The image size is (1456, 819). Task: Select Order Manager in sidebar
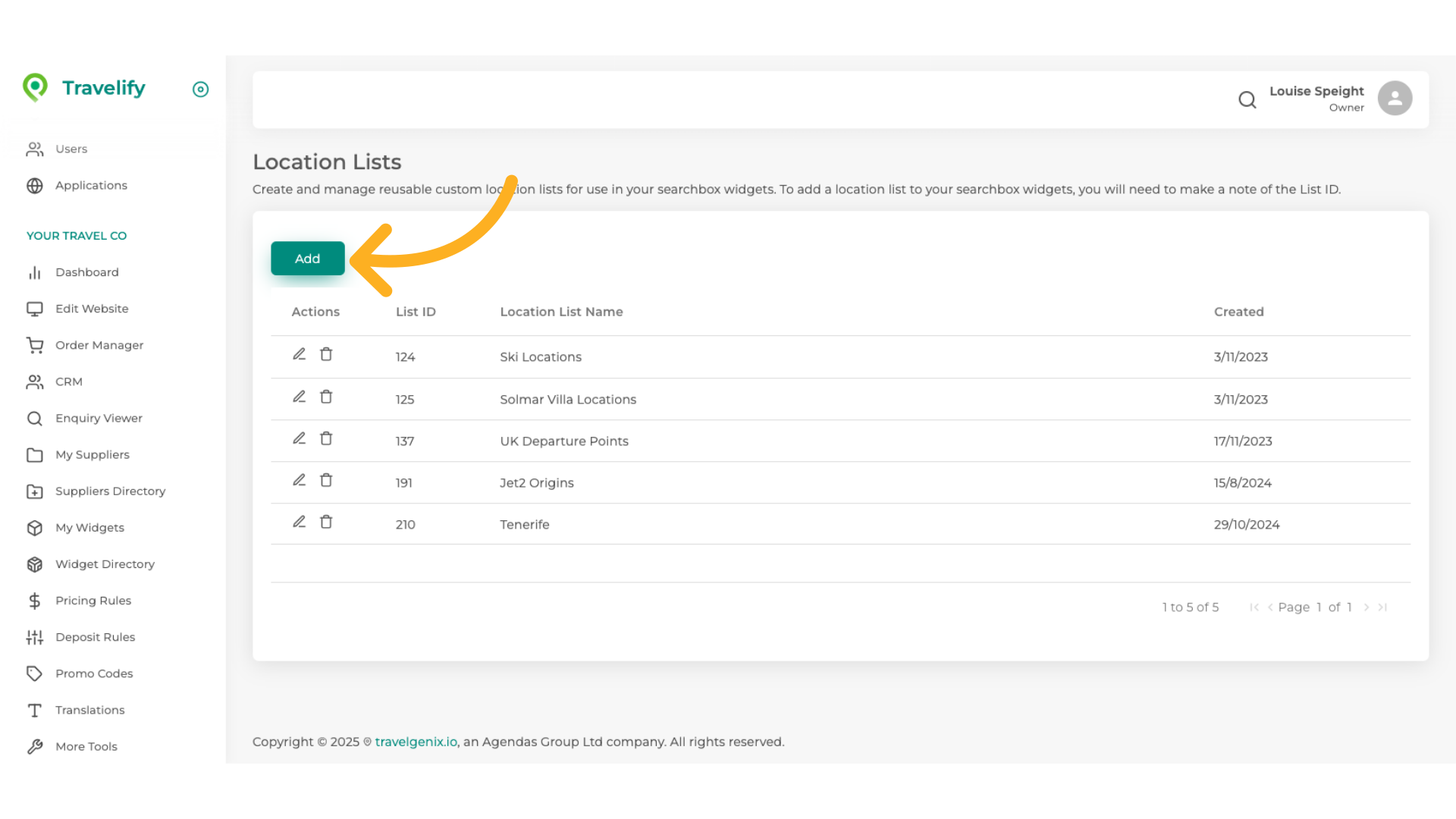coord(99,345)
